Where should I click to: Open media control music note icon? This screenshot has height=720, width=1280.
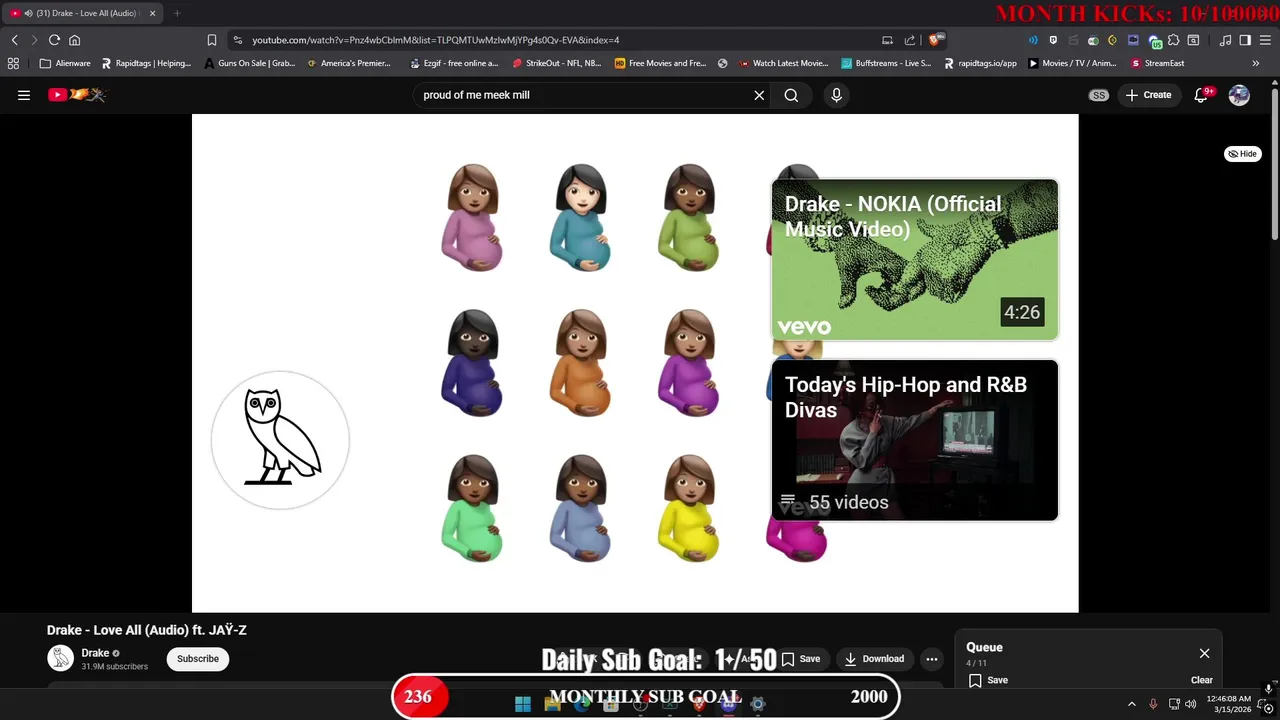pos(1225,40)
